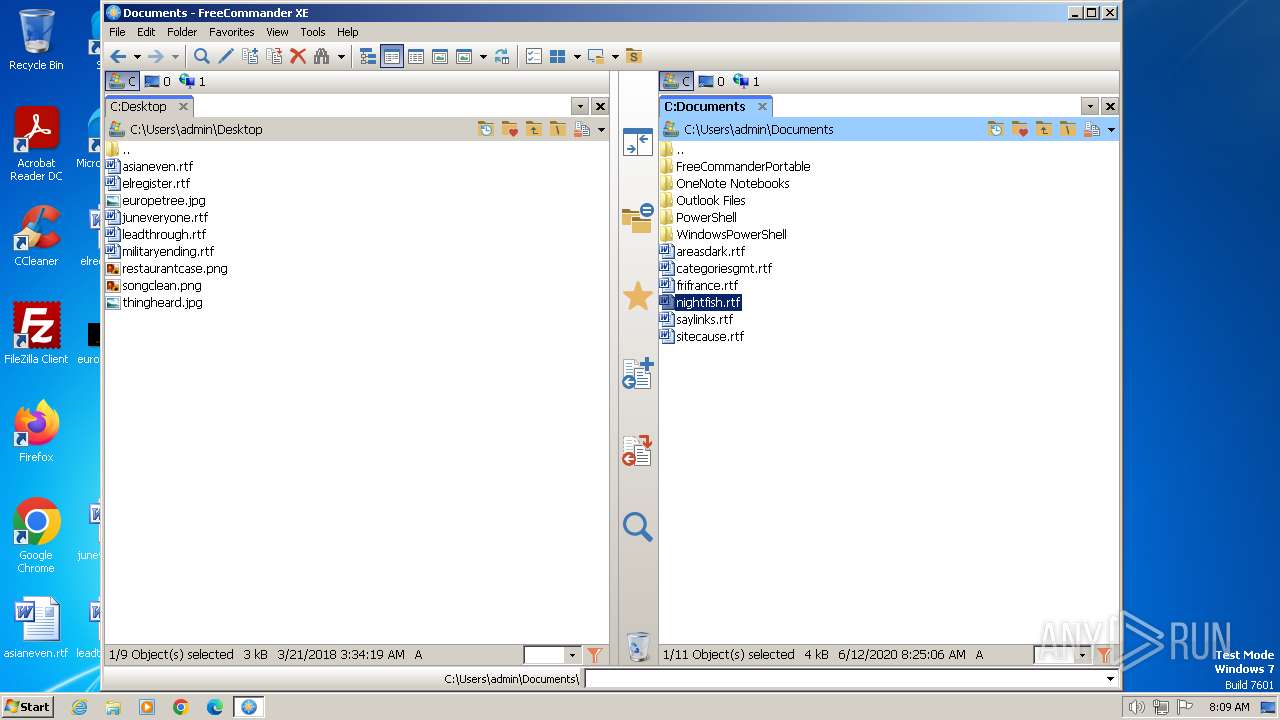Click the Refresh/synchronize toolbar icon
1280x720 pixels.
(502, 57)
